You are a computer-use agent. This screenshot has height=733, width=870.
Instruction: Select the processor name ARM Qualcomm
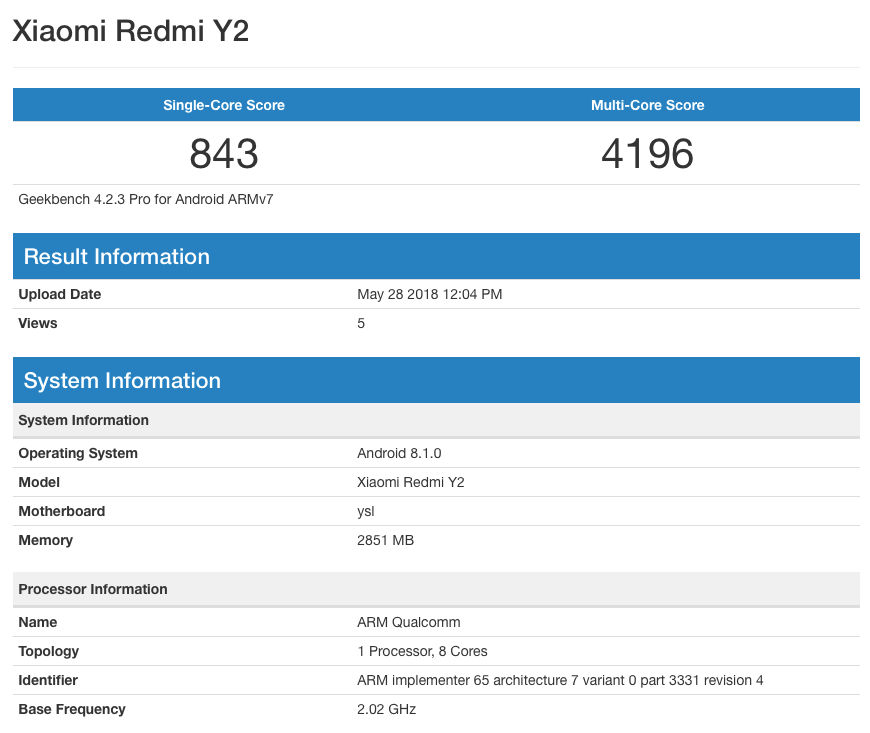[x=409, y=622]
